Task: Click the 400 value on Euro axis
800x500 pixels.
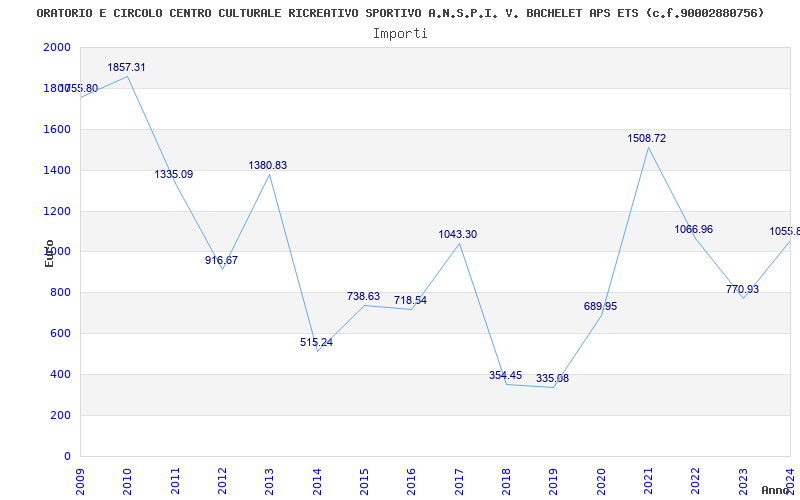Action: [x=60, y=374]
